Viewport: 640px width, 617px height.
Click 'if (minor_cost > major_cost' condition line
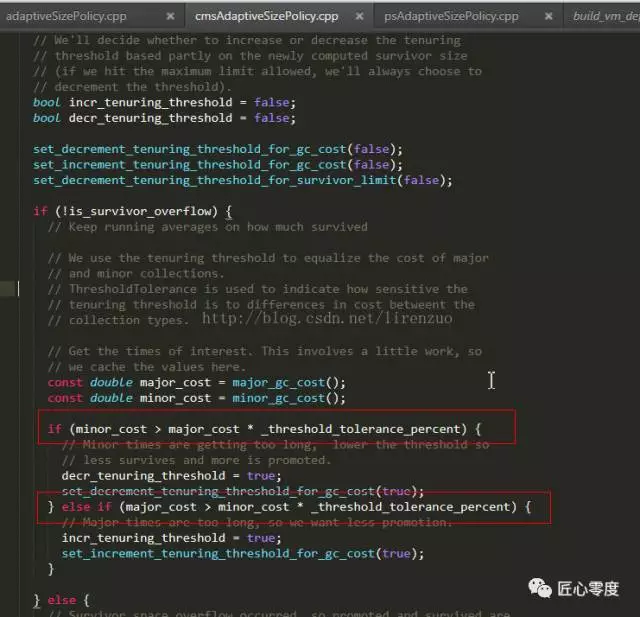(x=264, y=429)
